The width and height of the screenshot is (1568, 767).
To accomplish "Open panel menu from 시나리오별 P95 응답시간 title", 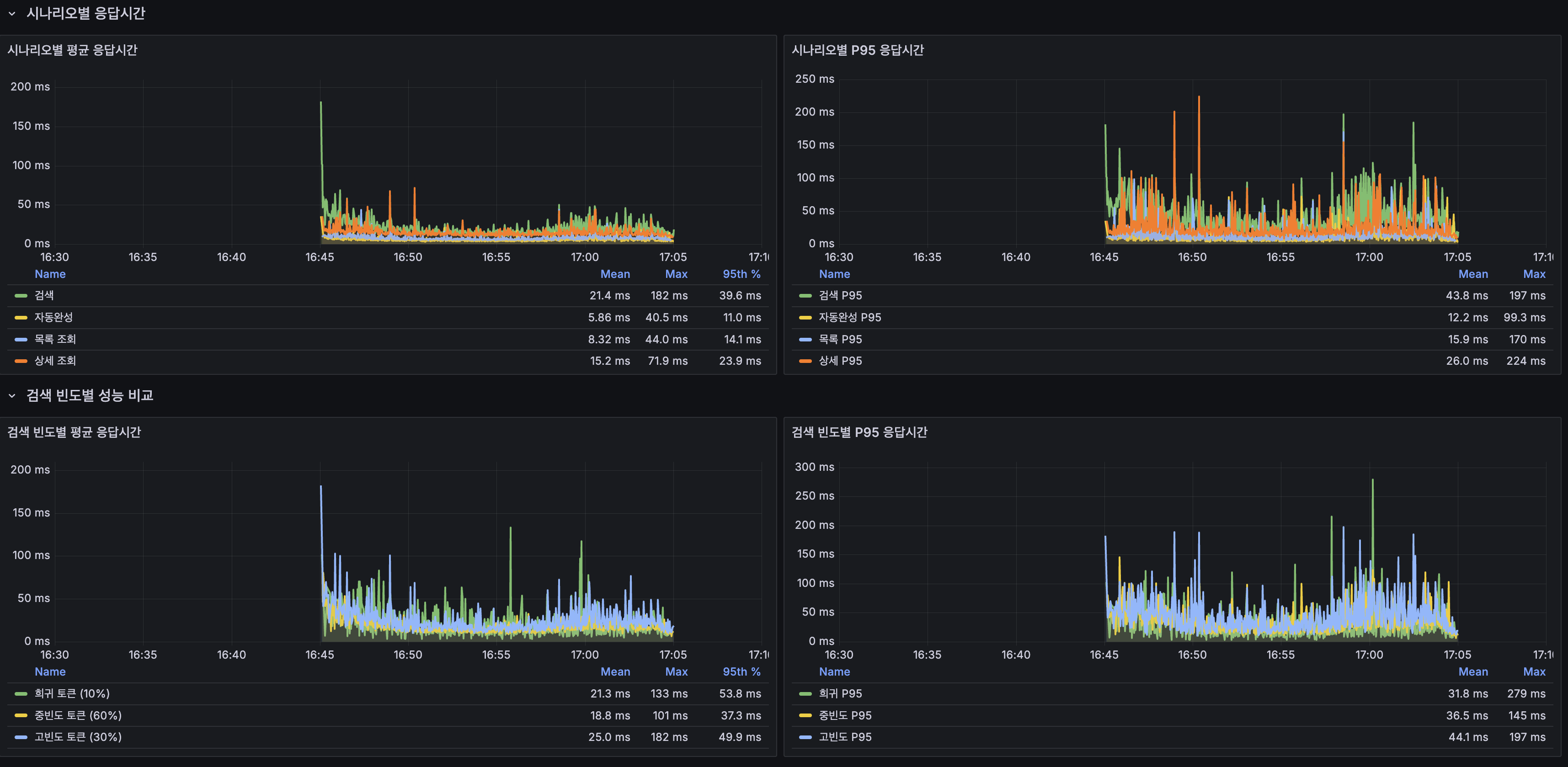I will [858, 51].
